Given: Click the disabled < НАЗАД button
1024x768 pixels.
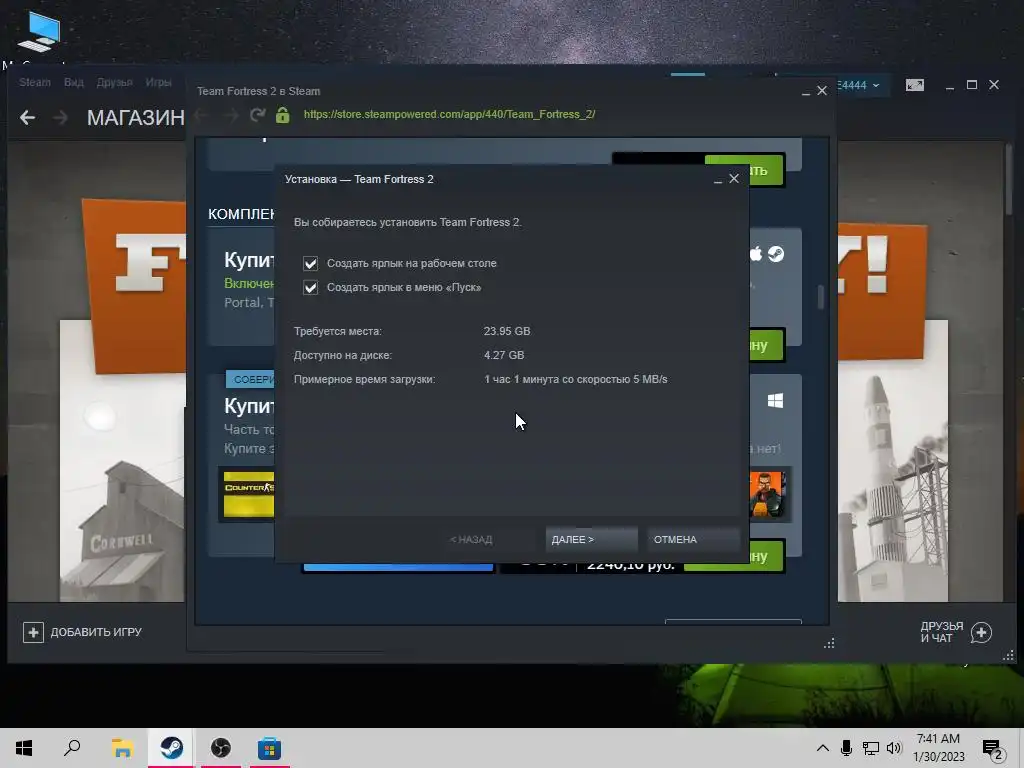Looking at the screenshot, I should pos(471,539).
